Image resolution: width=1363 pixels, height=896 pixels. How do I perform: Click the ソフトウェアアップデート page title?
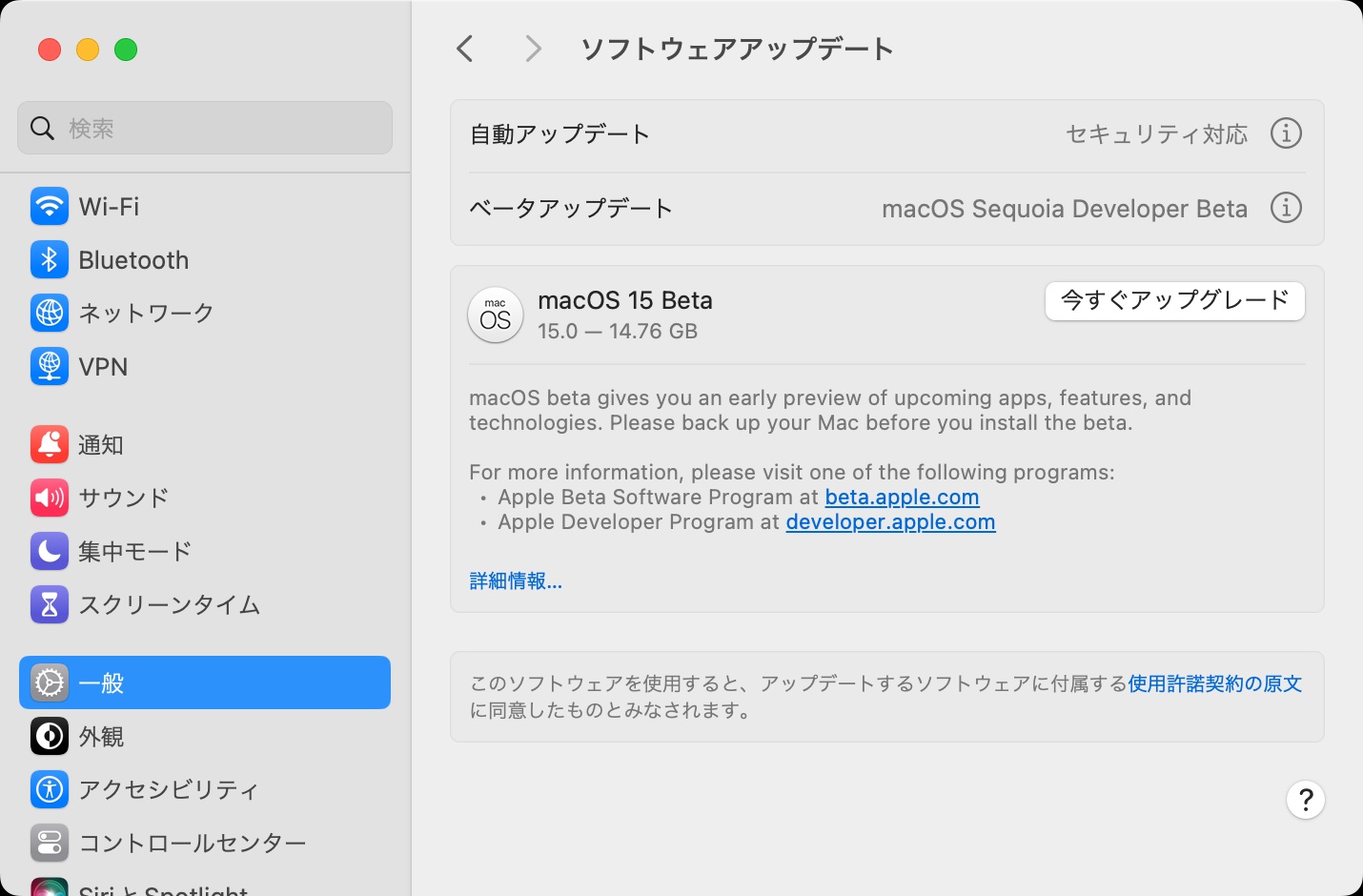click(737, 49)
